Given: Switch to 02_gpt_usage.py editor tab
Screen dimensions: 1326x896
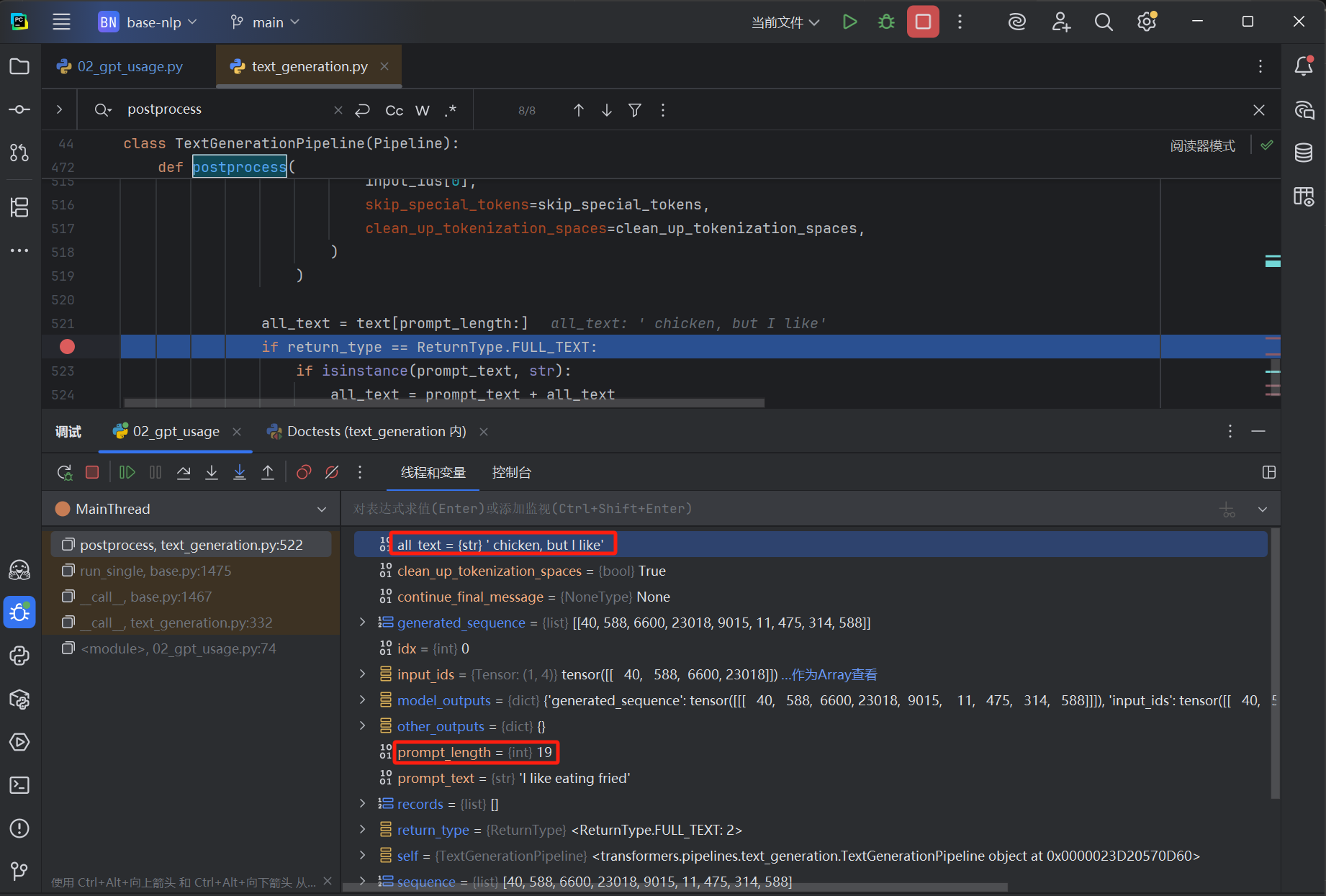Looking at the screenshot, I should [130, 67].
